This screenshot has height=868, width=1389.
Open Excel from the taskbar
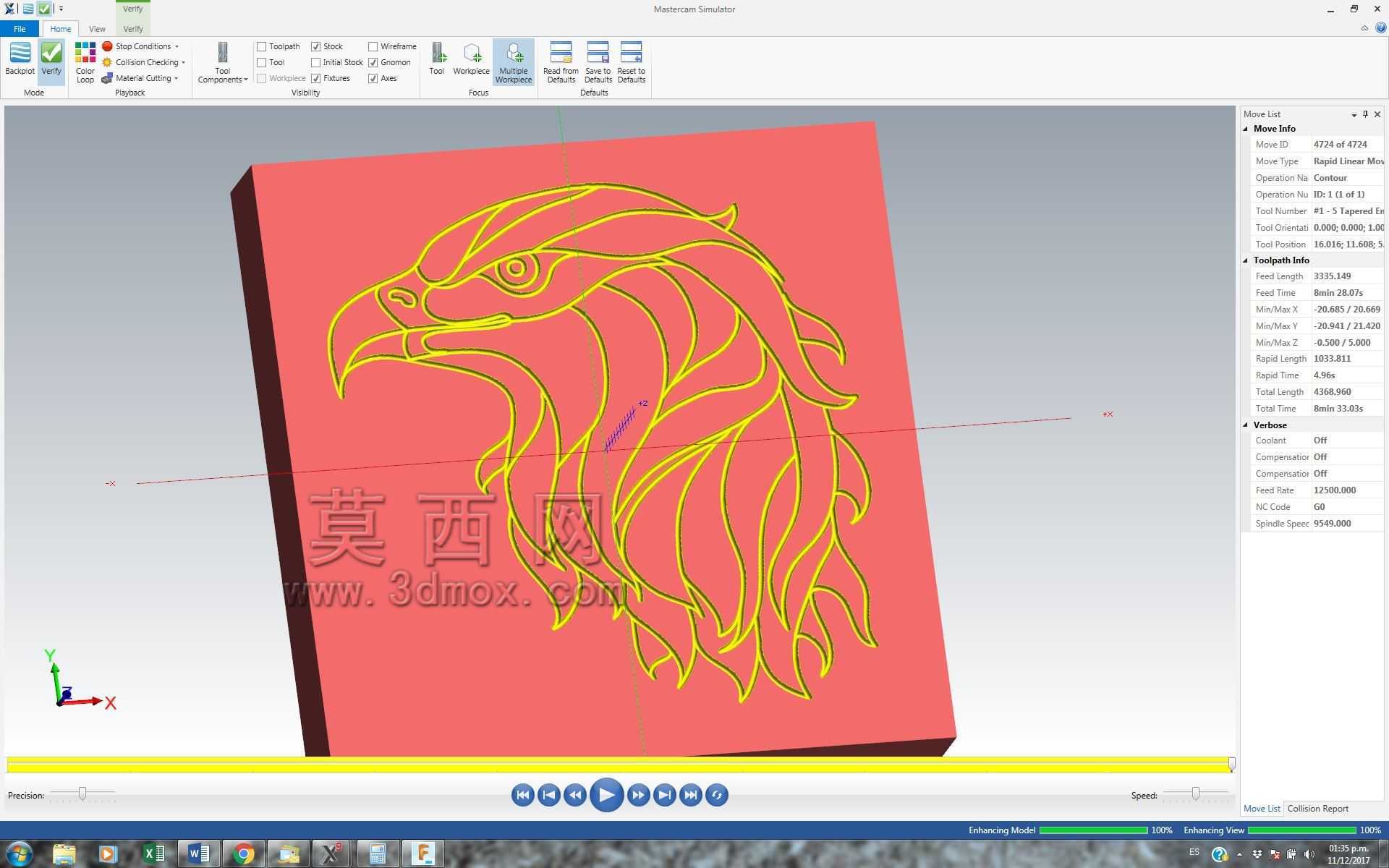pos(153,854)
